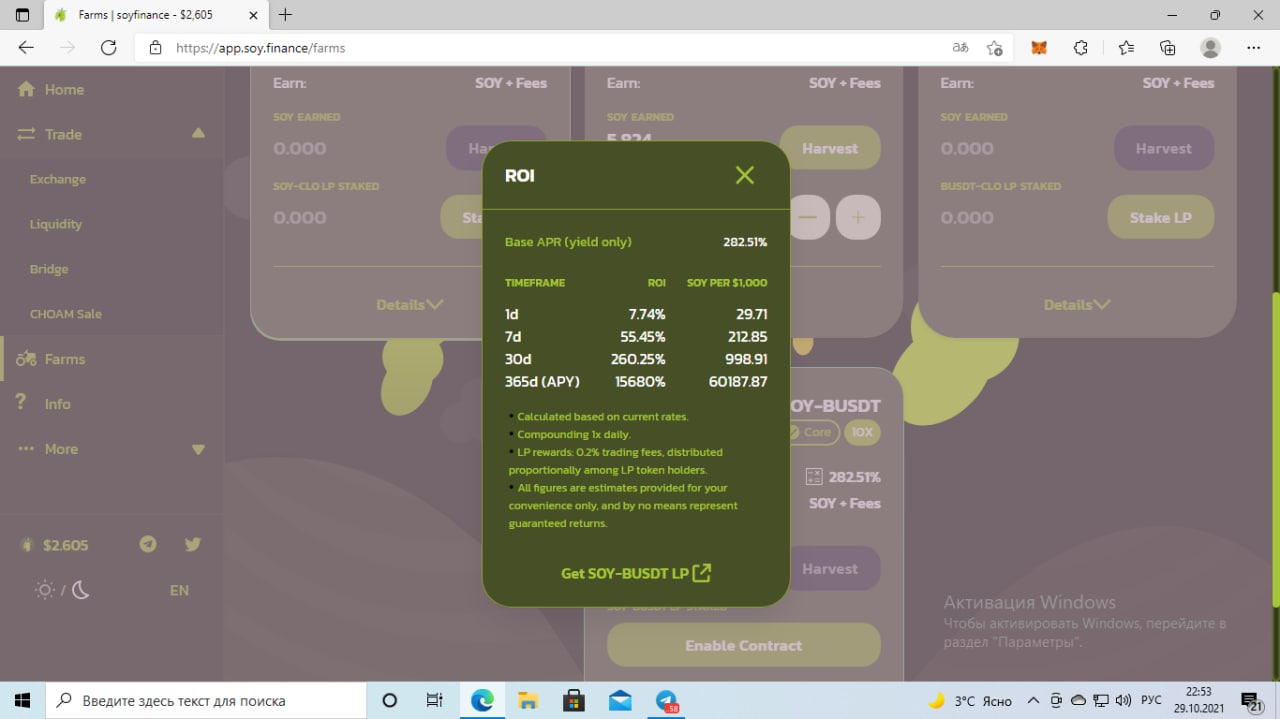Expand the More menu arrow
The width and height of the screenshot is (1280, 719).
coord(198,450)
